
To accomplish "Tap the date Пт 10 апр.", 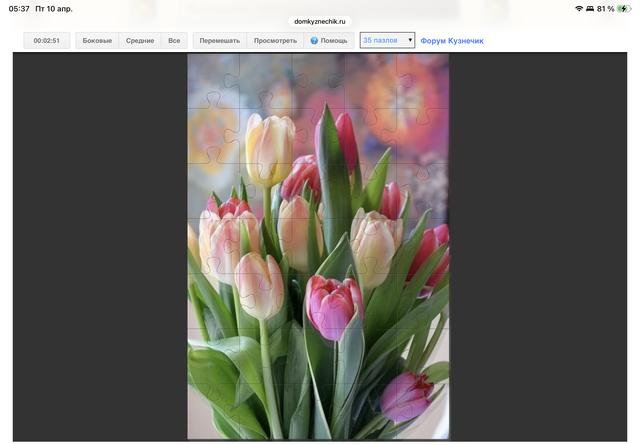I will [x=55, y=8].
